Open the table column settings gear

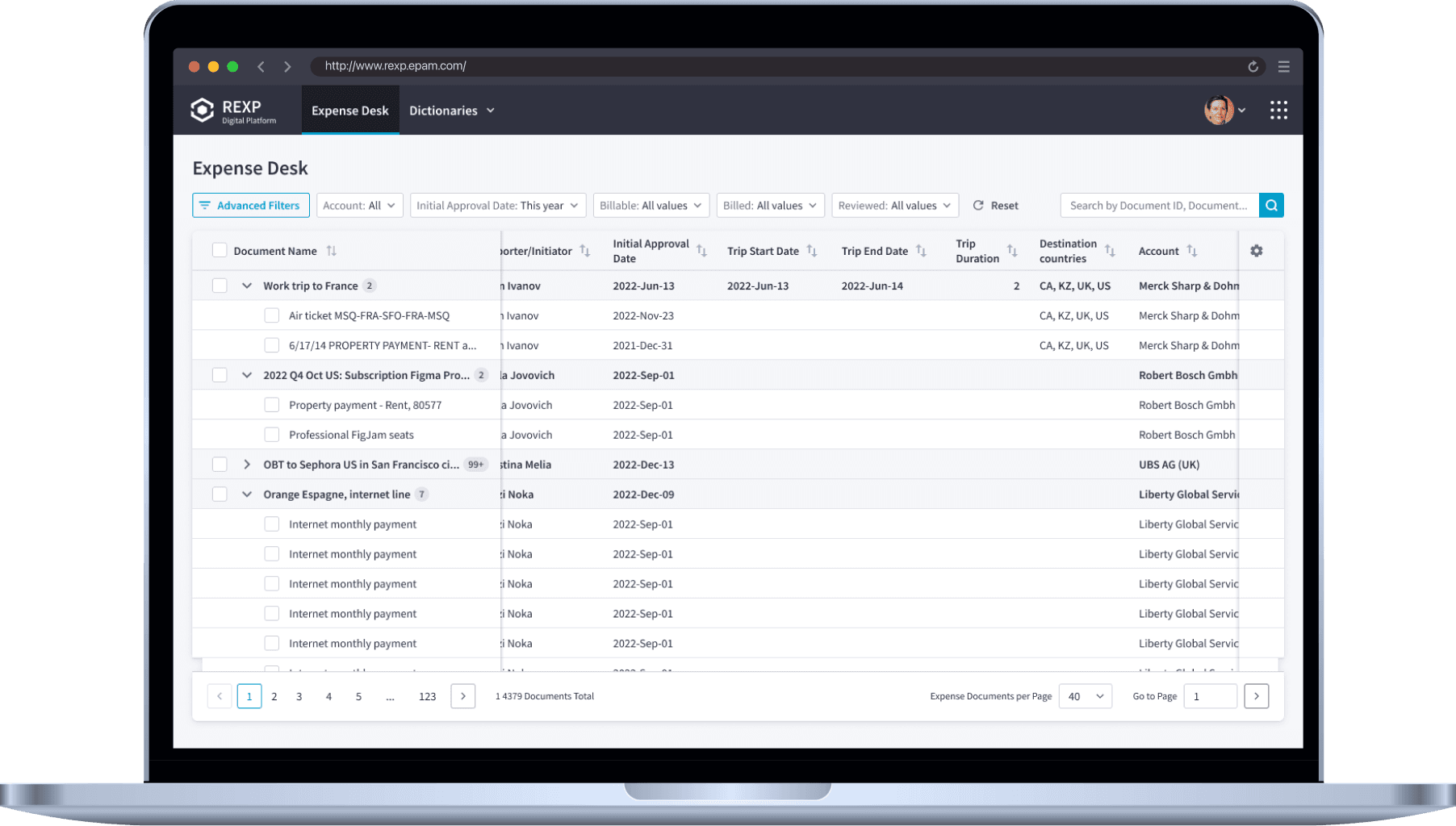coord(1257,251)
